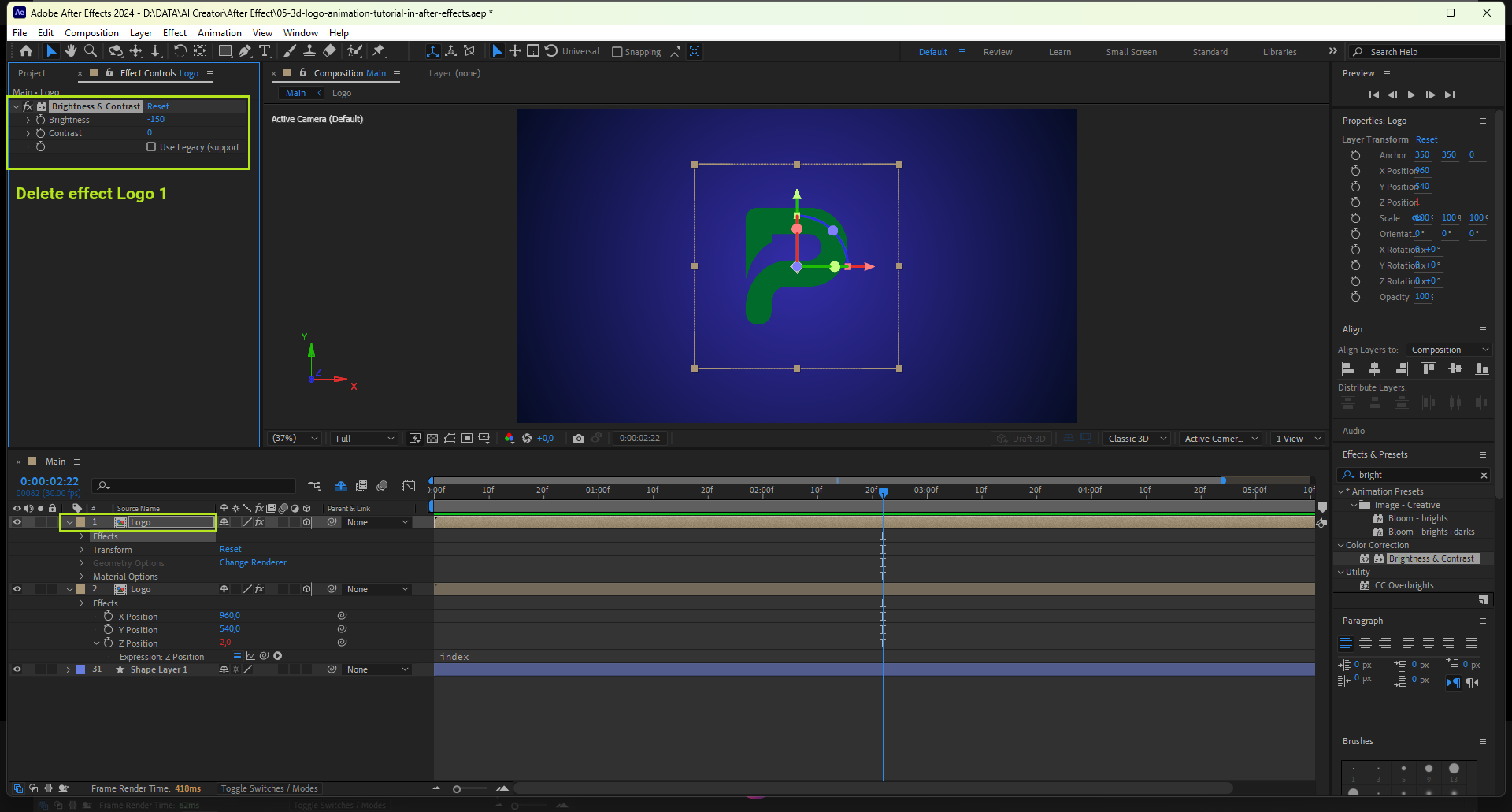Switch to the Review workspace

click(997, 52)
